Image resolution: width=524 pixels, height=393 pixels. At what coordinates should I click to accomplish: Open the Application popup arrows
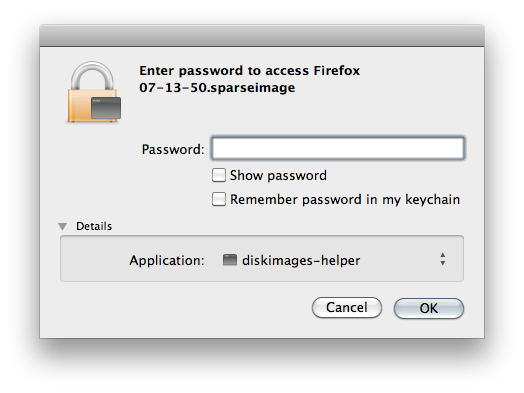click(x=442, y=259)
